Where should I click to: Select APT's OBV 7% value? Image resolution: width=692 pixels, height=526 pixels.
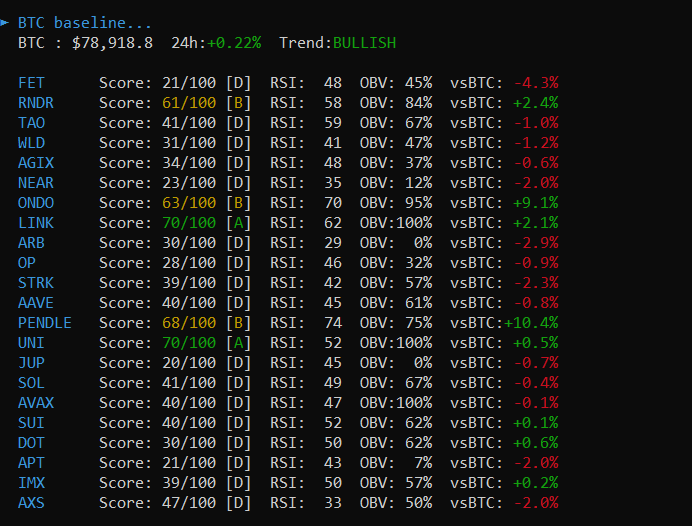[423, 463]
